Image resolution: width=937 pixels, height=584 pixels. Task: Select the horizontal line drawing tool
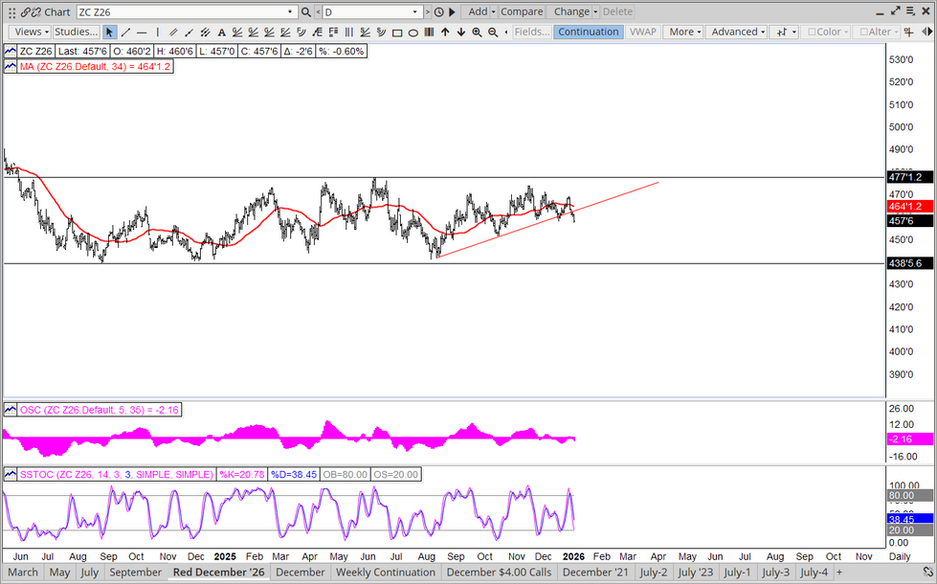[142, 32]
